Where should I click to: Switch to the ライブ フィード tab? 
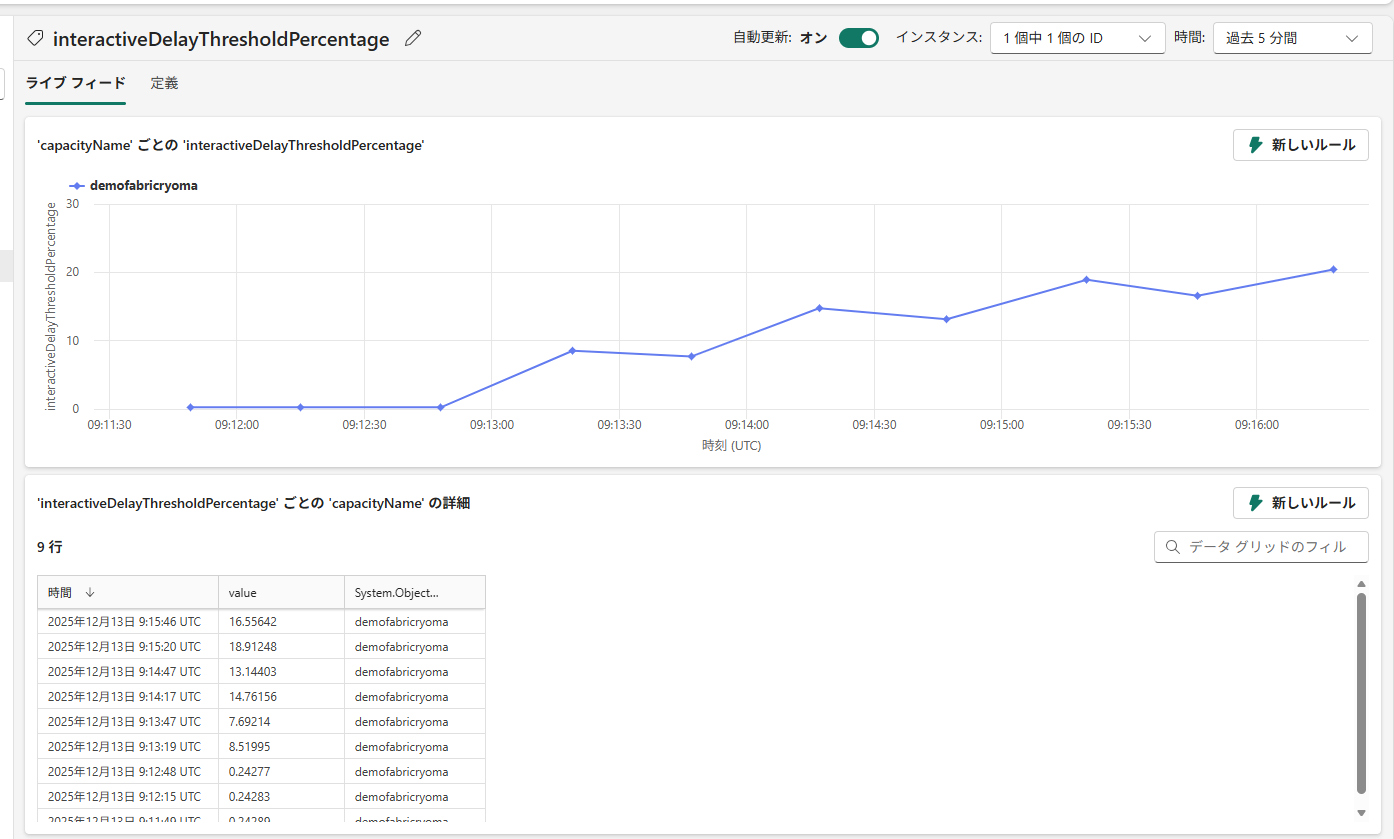[x=76, y=83]
